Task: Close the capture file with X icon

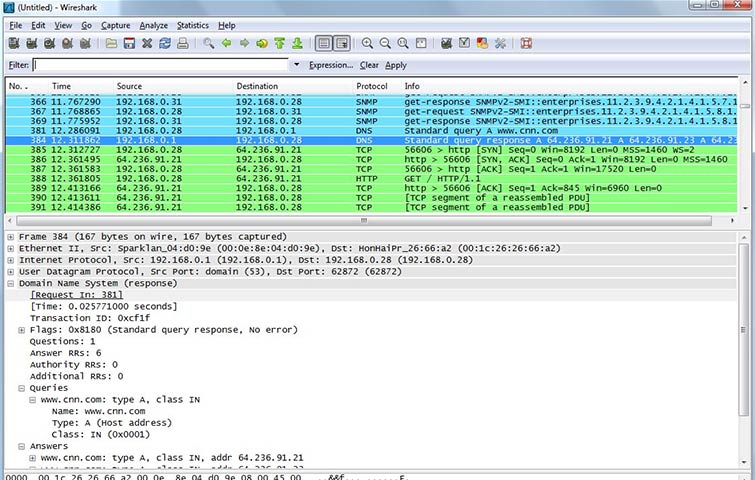Action: click(x=147, y=43)
